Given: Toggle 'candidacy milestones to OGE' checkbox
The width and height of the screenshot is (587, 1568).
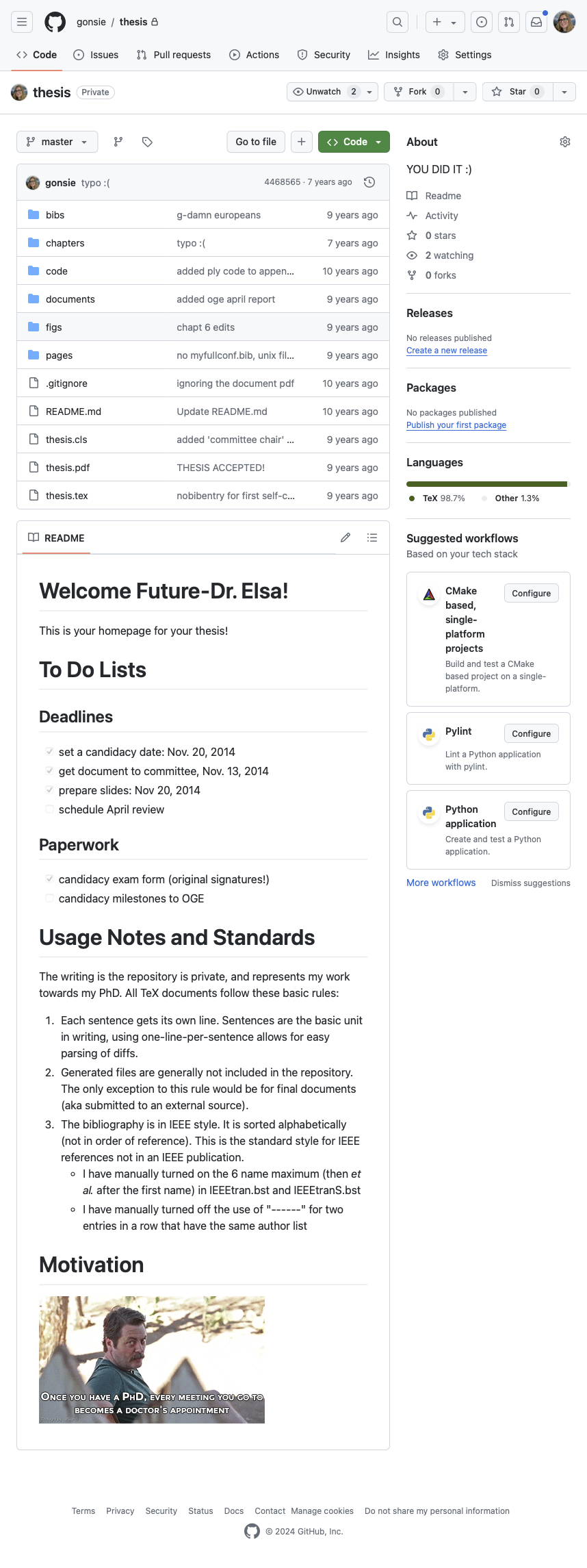Looking at the screenshot, I should point(49,898).
